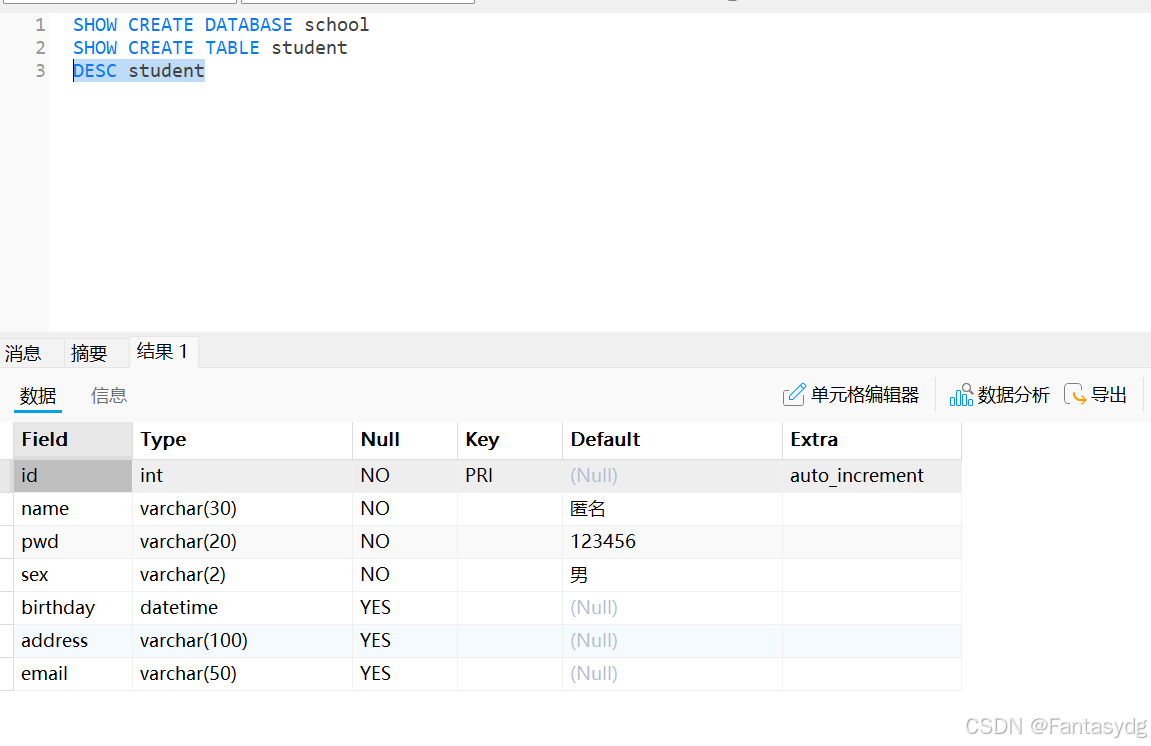Click line number 1 beside SHOW CREATE DATABASE
This screenshot has height=746, width=1151.
click(x=39, y=24)
